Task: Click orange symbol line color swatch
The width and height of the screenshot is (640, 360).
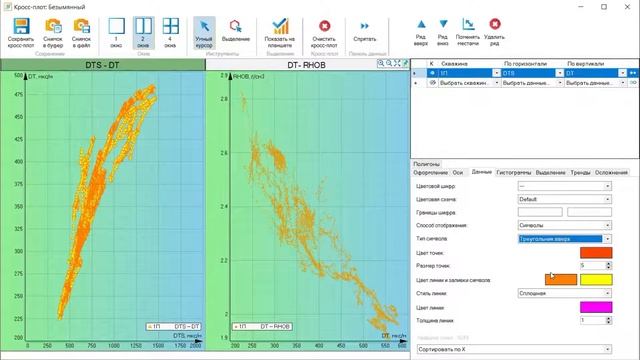Action: pyautogui.click(x=561, y=280)
